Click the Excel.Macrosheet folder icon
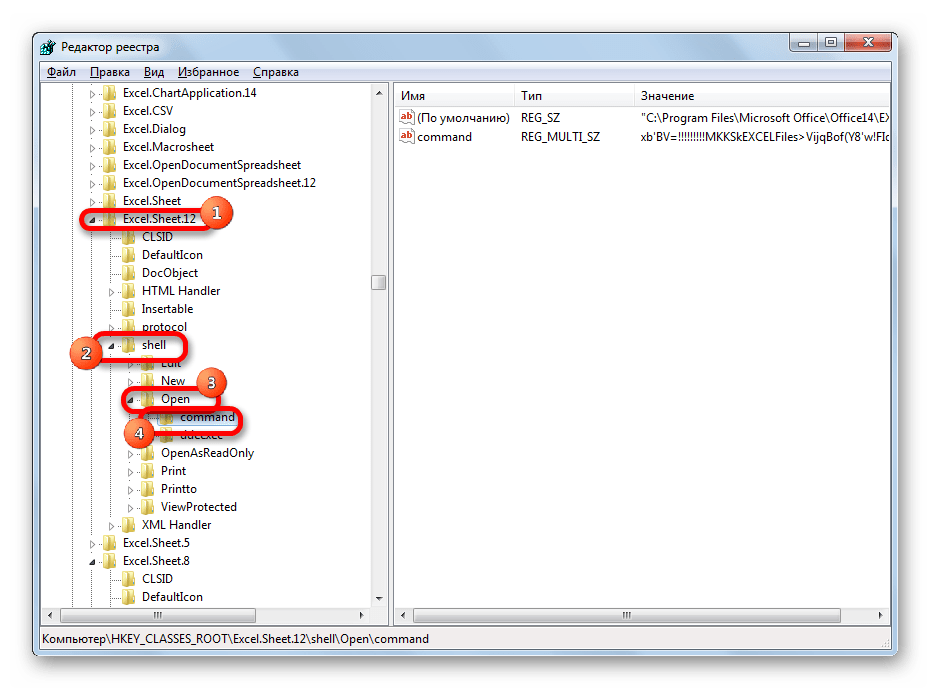The image size is (931, 689). [109, 147]
